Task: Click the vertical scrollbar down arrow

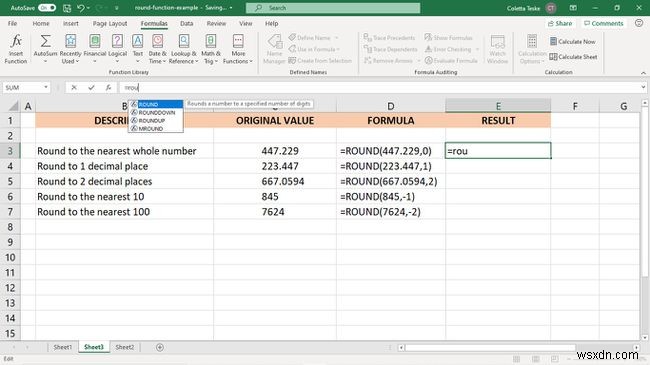Action: click(x=645, y=338)
